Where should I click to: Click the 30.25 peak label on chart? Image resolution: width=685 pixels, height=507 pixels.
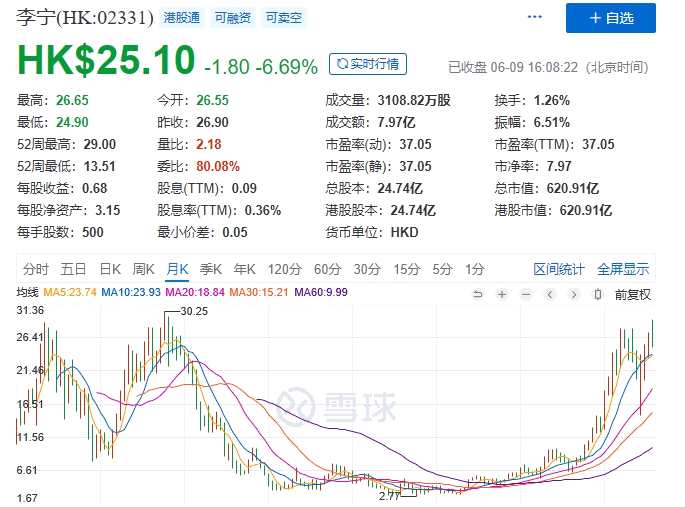[x=194, y=311]
